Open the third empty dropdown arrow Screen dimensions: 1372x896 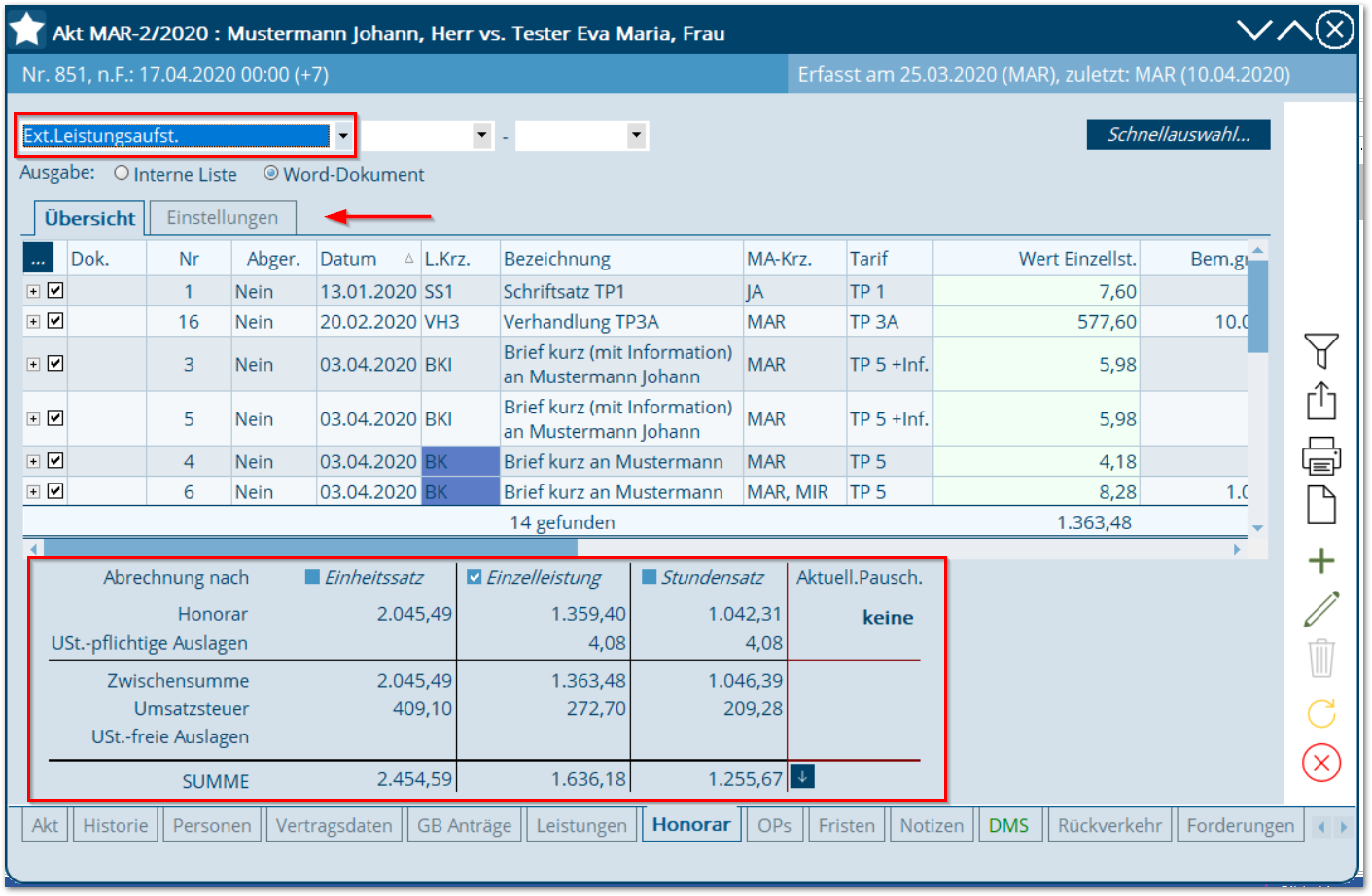[636, 135]
